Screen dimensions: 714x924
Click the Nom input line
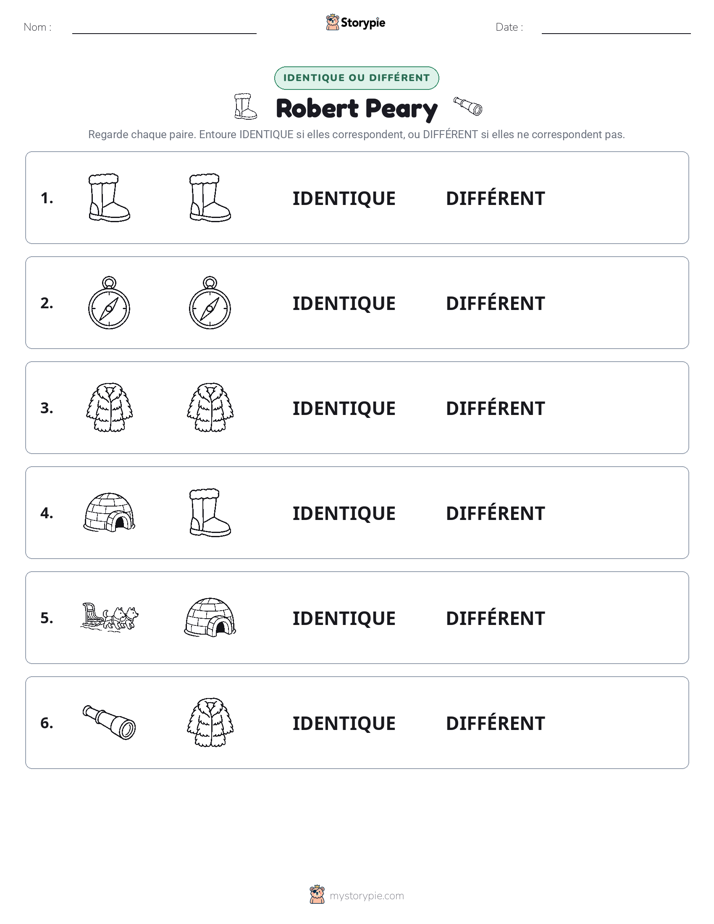pyautogui.click(x=164, y=28)
